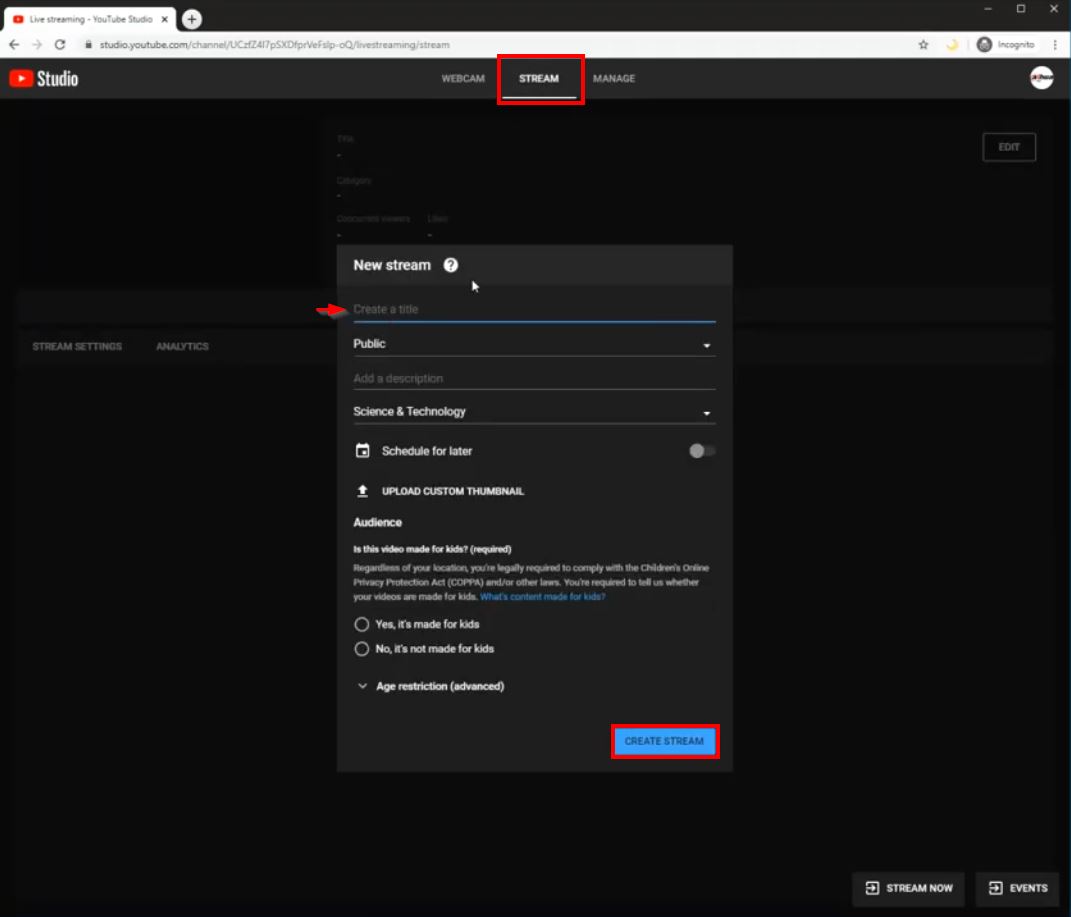Select the Live streaming - YouTube Studio tab
1071x917 pixels.
[x=90, y=19]
